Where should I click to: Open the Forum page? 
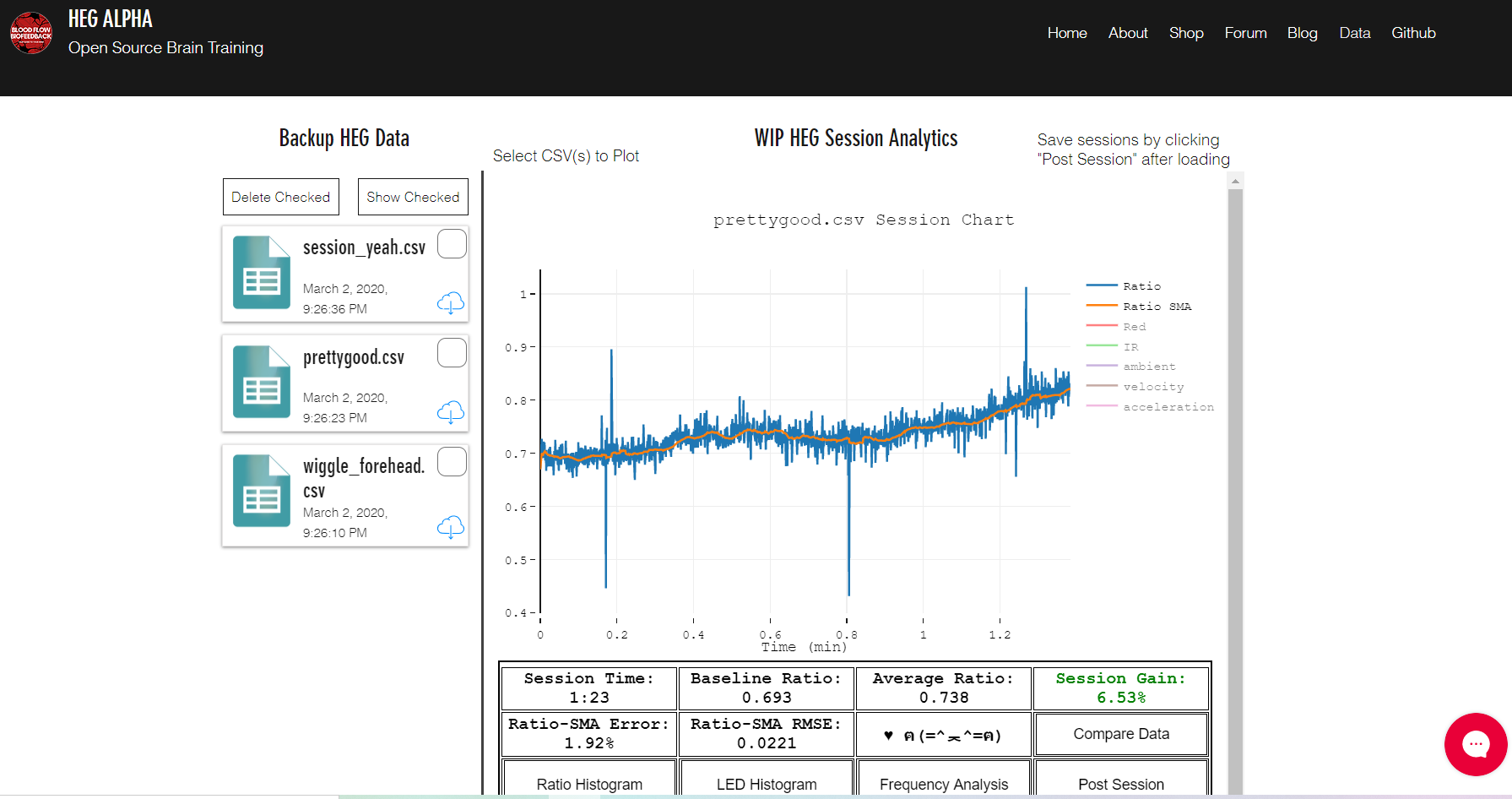click(1245, 33)
